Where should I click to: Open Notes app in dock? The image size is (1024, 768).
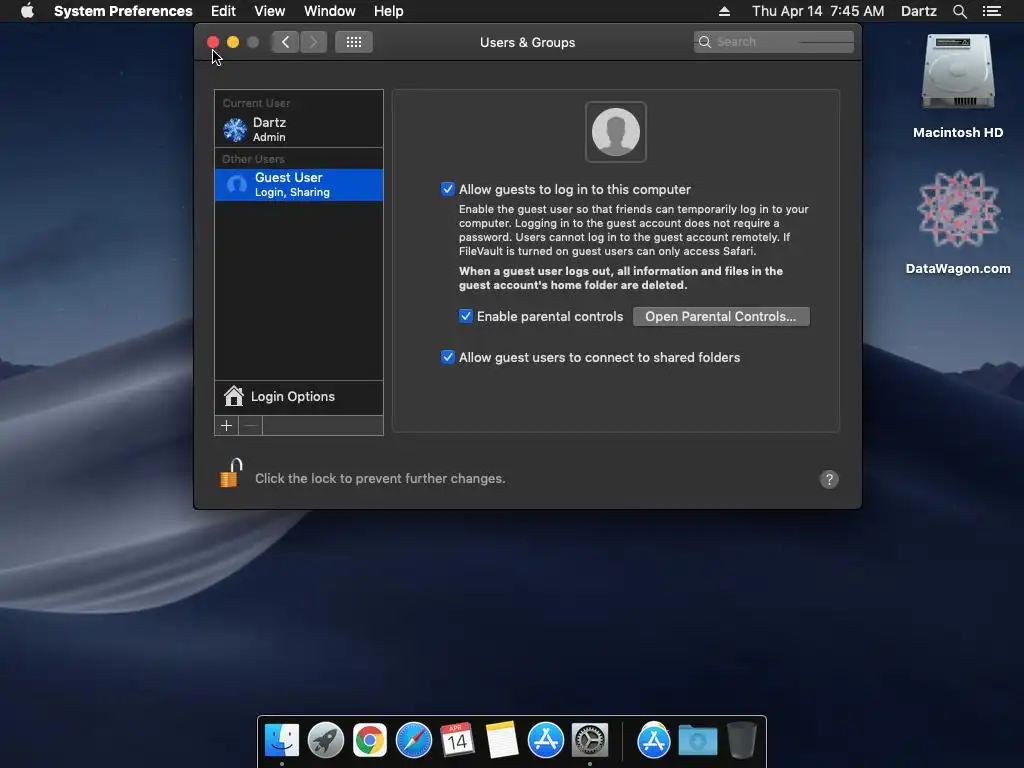502,741
